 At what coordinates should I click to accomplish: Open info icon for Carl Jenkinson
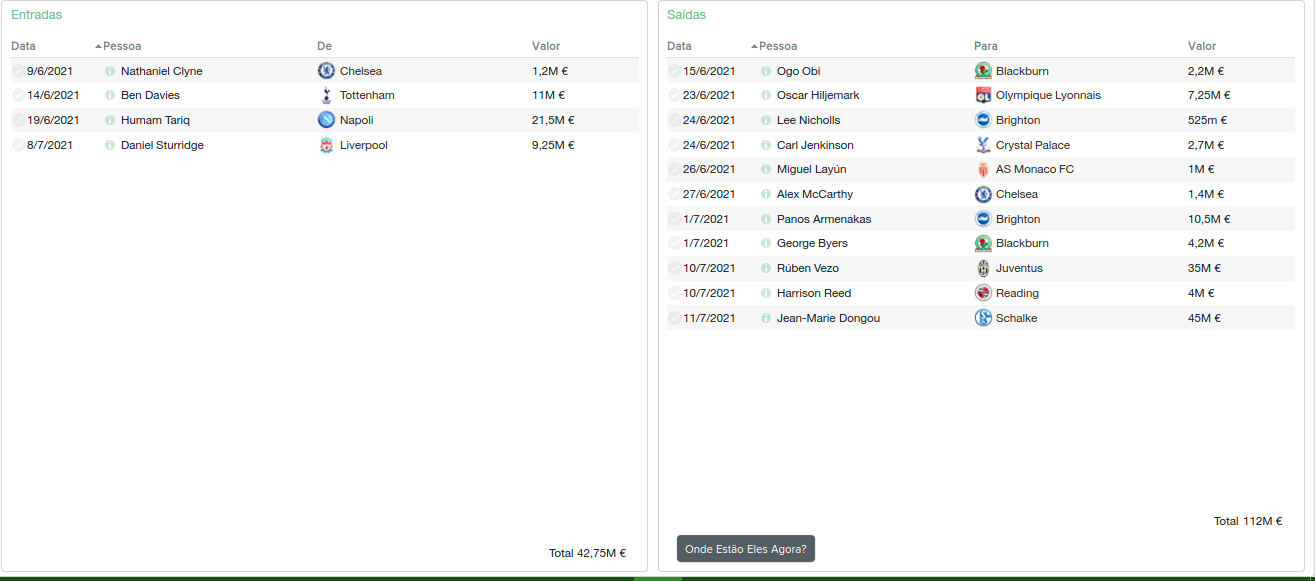coord(766,145)
